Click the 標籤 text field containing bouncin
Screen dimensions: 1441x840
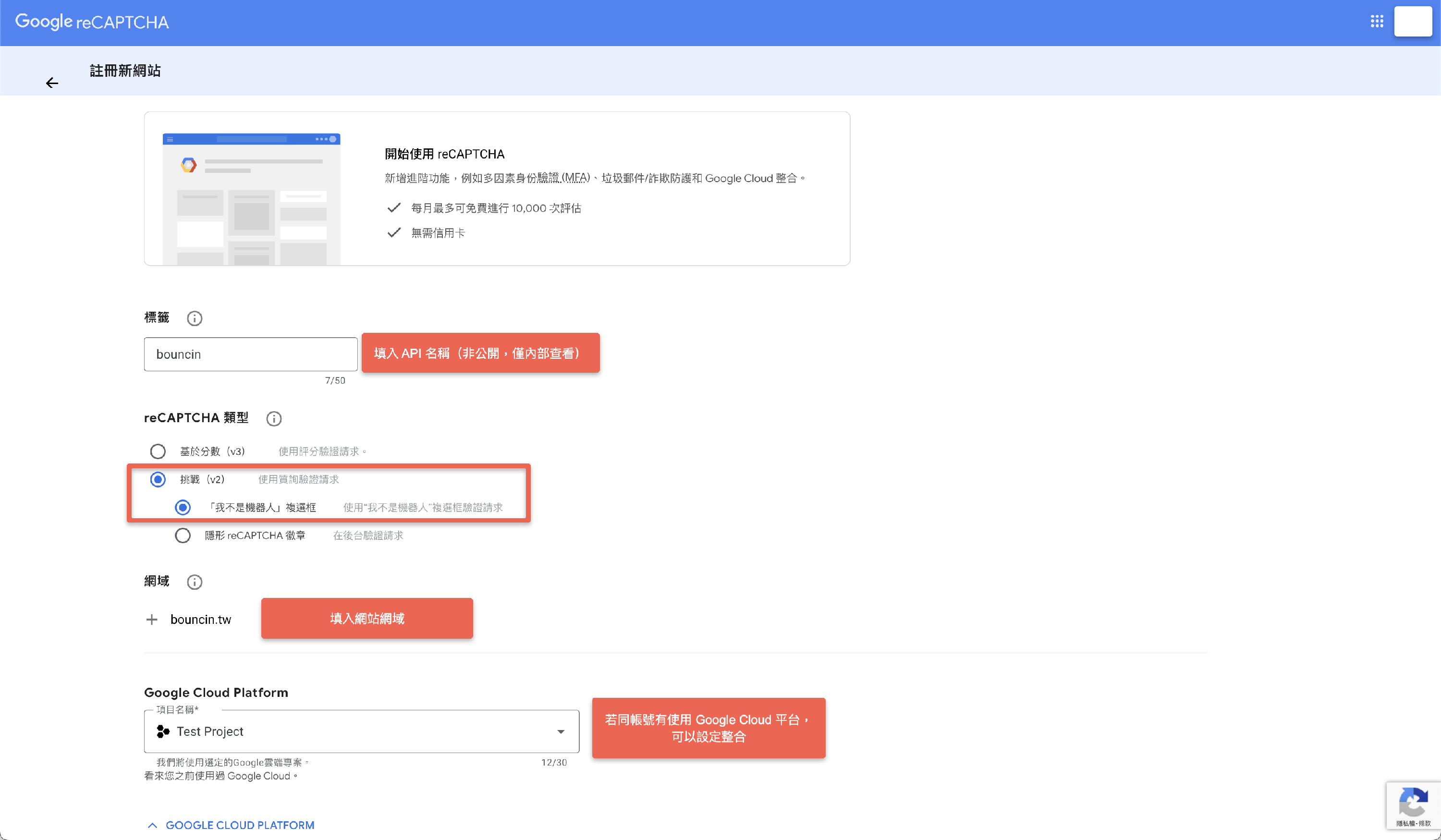[250, 354]
